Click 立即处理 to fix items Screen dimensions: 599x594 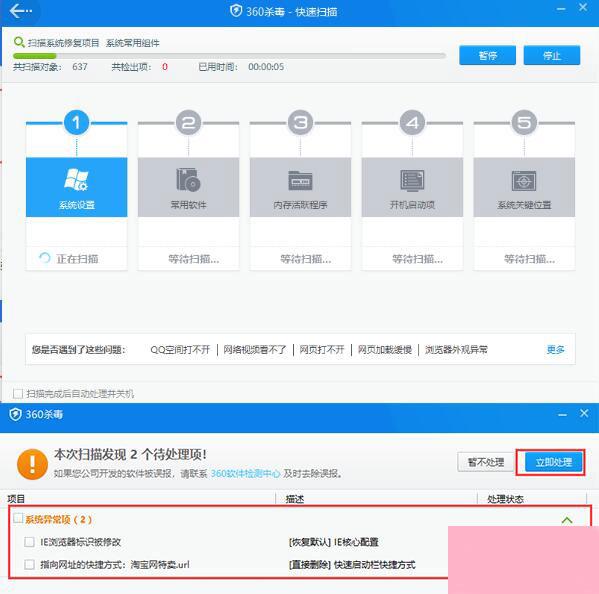(554, 462)
